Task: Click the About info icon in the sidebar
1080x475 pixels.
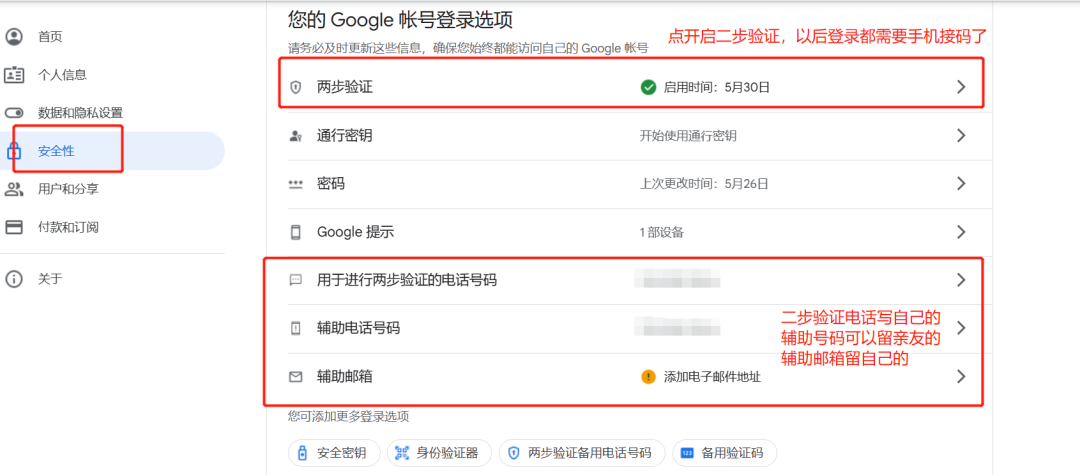Action: [14, 279]
